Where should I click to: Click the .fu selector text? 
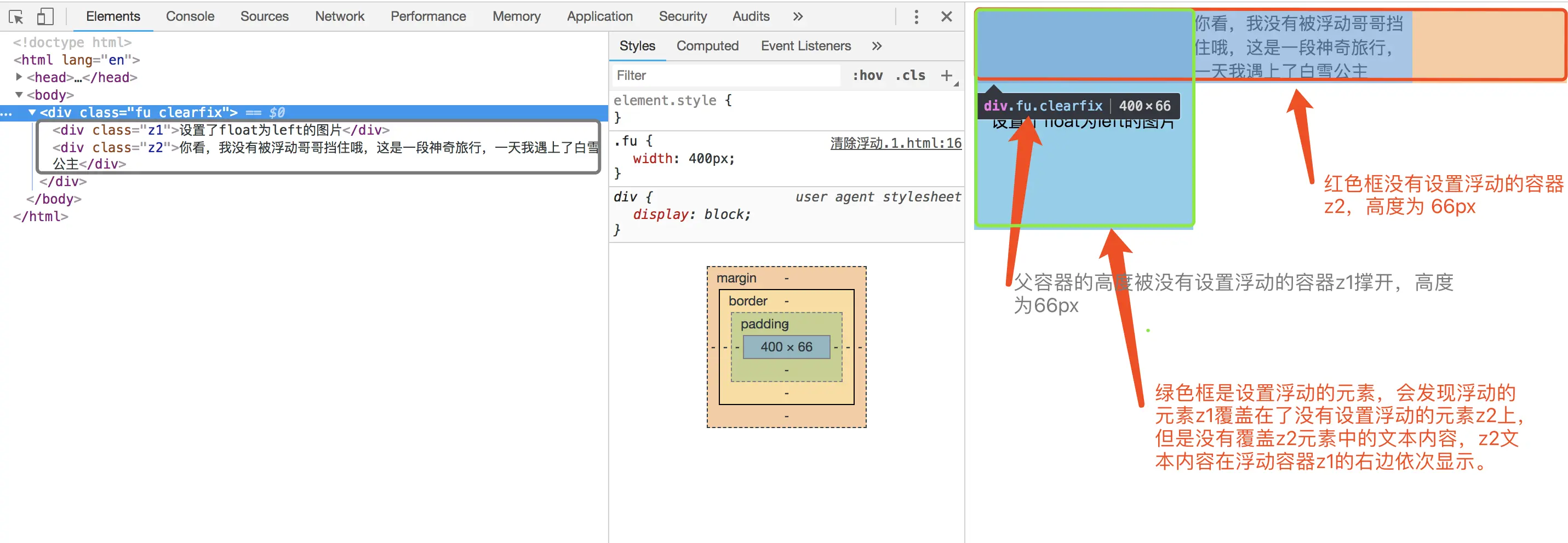tap(625, 141)
